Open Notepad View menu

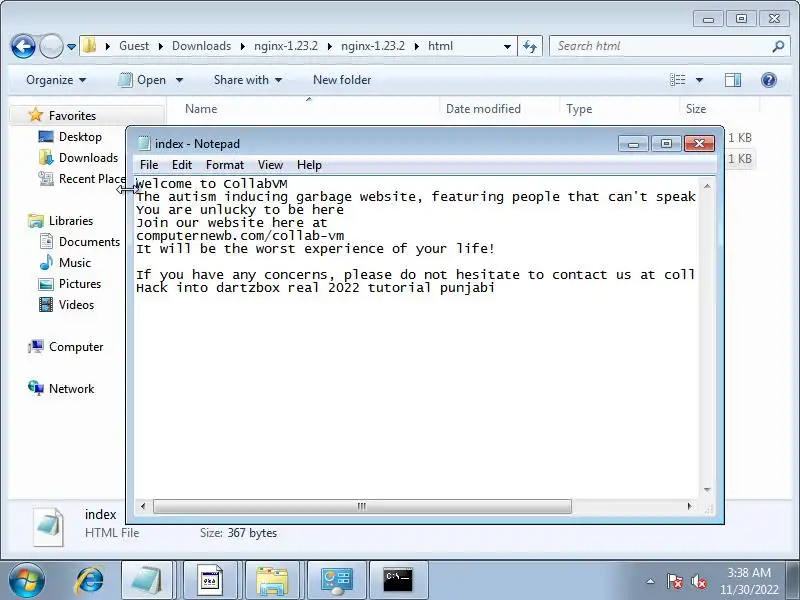click(270, 165)
